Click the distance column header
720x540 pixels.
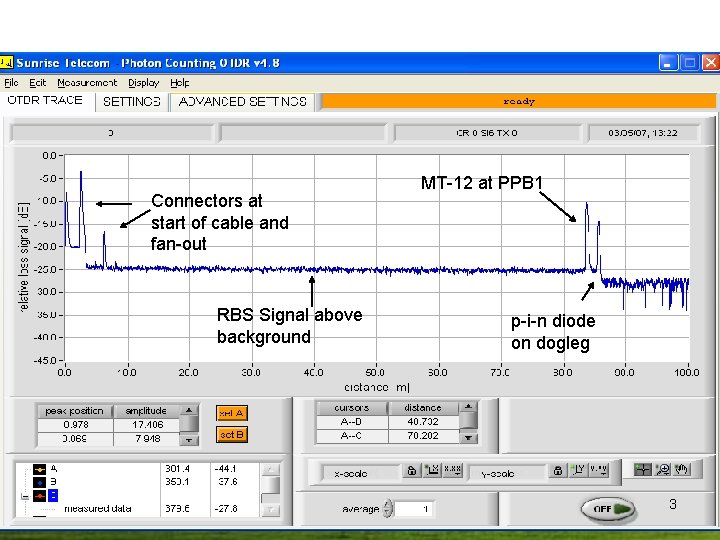tap(423, 408)
